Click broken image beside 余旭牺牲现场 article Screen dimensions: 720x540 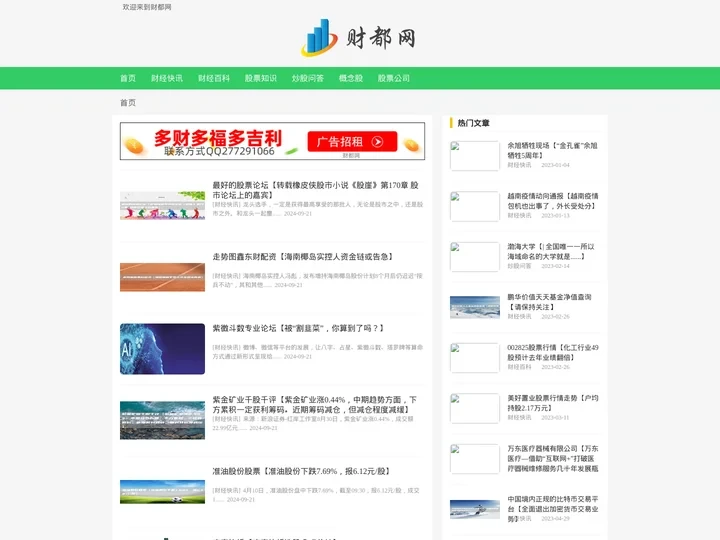click(x=475, y=156)
